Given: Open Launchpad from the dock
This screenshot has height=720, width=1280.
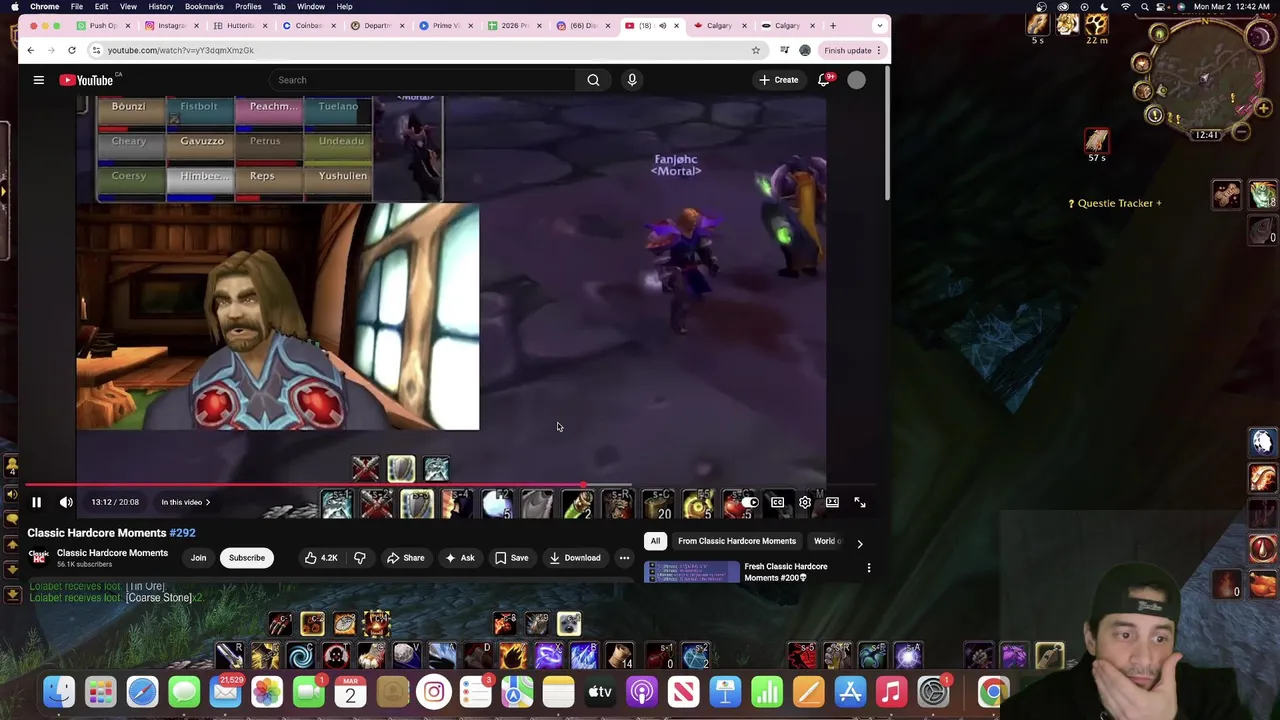Looking at the screenshot, I should pyautogui.click(x=101, y=692).
